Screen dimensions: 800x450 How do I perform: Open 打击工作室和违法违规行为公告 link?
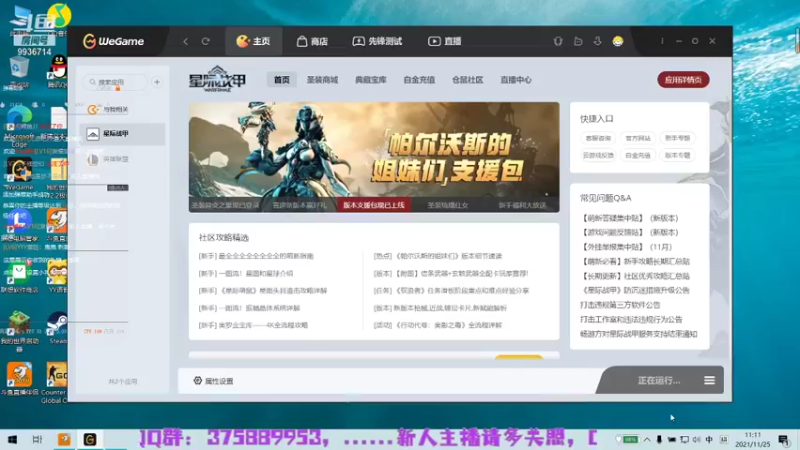[631, 320]
